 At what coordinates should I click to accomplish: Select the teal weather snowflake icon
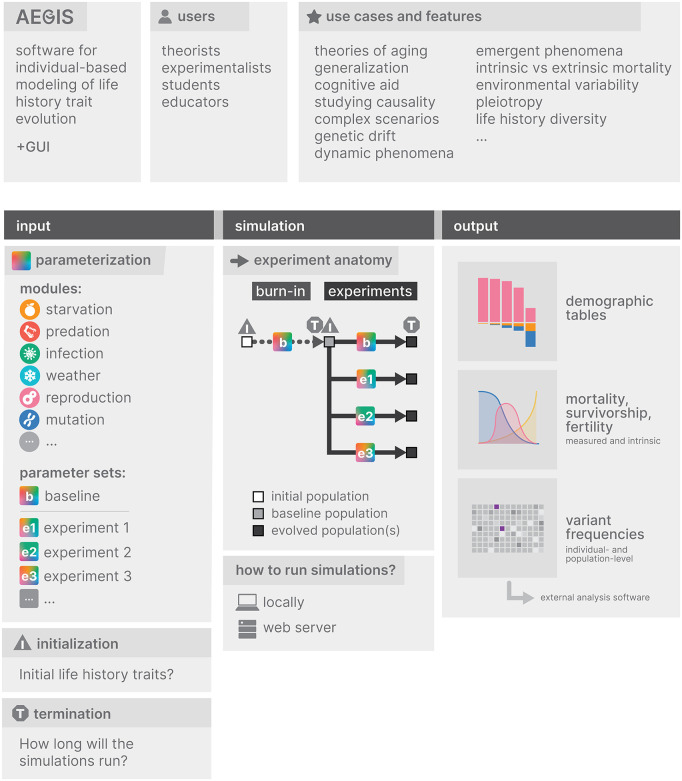click(x=30, y=376)
